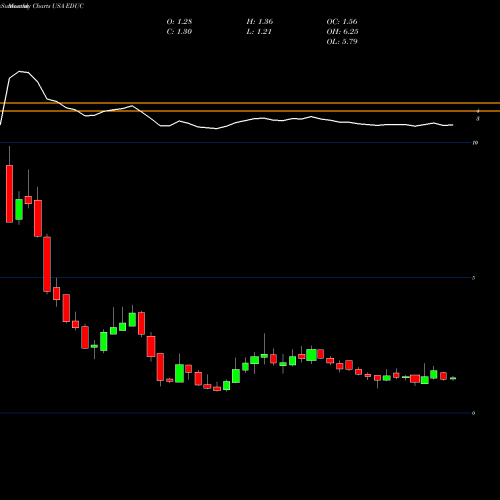Click the 'Charts USA EDUC' title text
The image size is (500, 500).
(58, 6)
